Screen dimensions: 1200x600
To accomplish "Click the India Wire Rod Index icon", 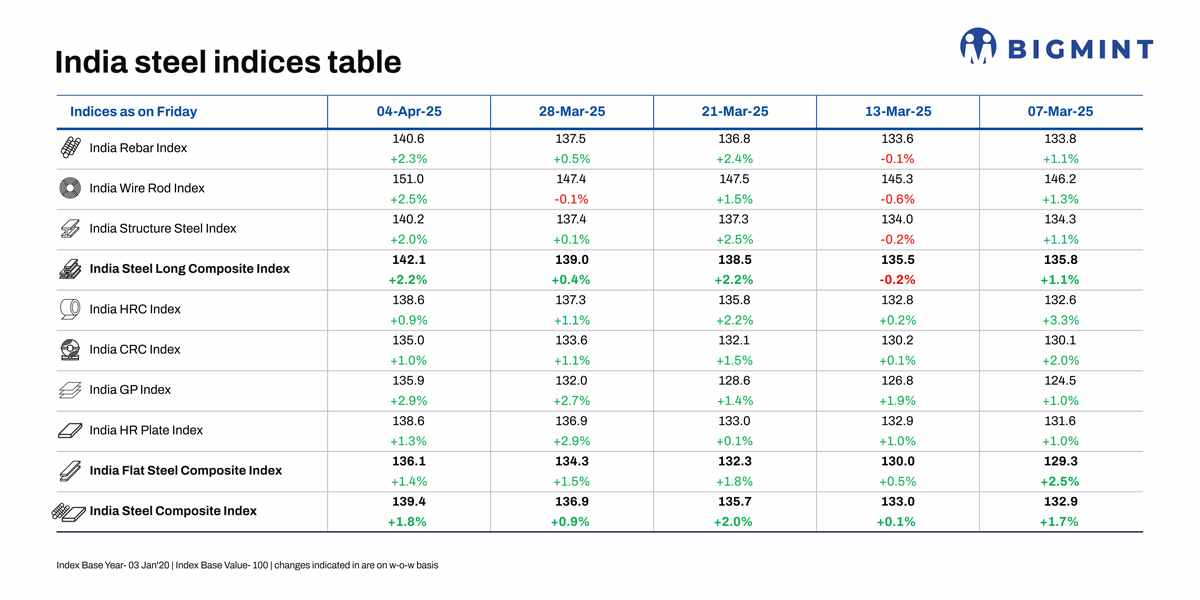I will click(70, 188).
